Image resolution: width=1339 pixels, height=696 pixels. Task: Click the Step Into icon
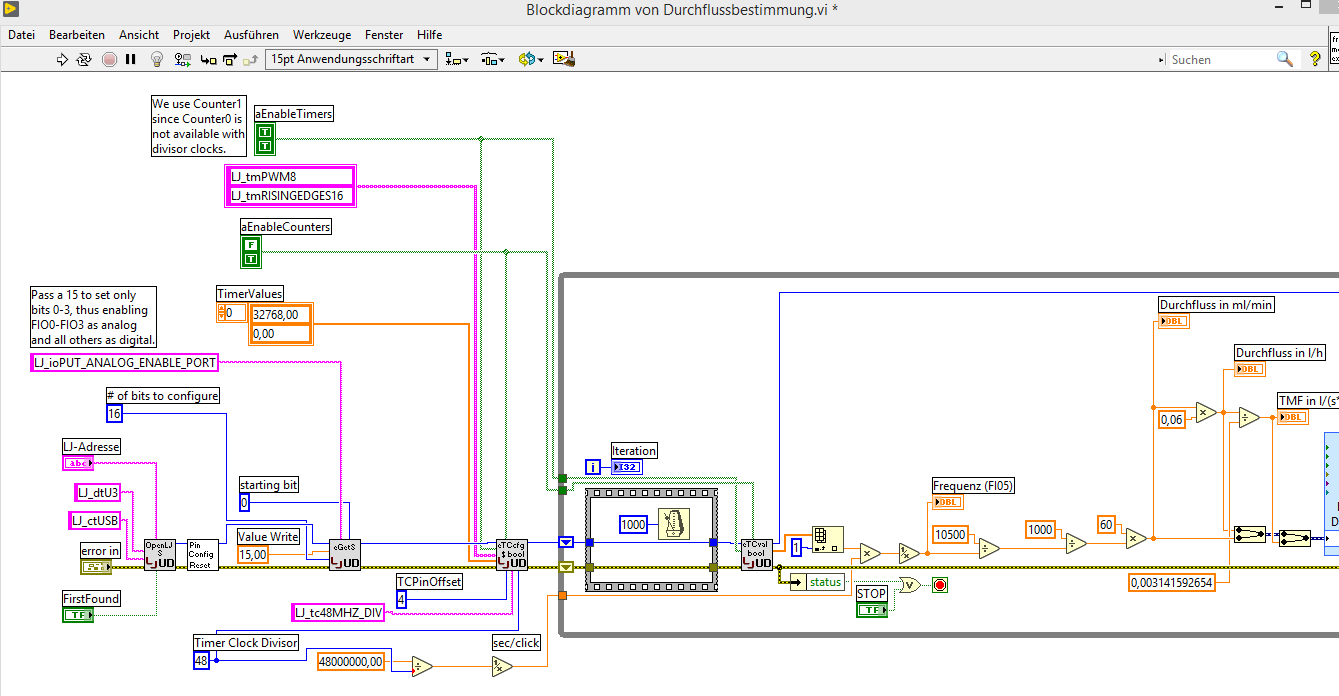208,60
